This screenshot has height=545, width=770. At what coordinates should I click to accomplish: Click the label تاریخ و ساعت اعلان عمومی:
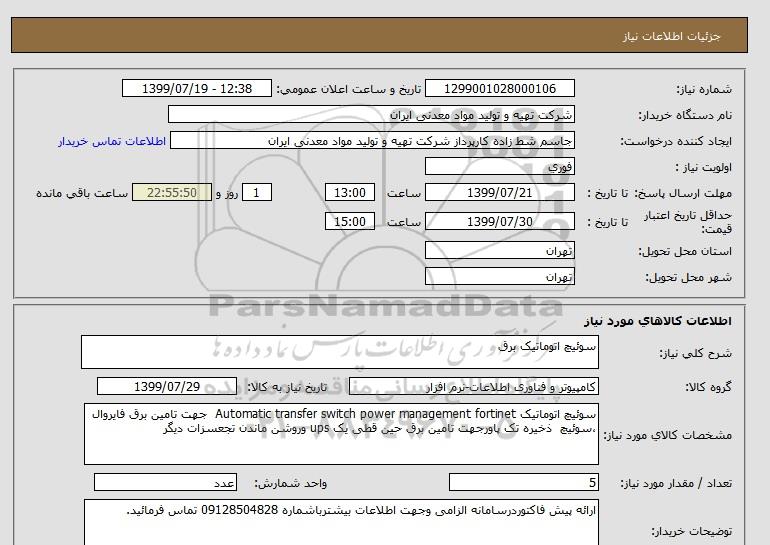tap(349, 89)
